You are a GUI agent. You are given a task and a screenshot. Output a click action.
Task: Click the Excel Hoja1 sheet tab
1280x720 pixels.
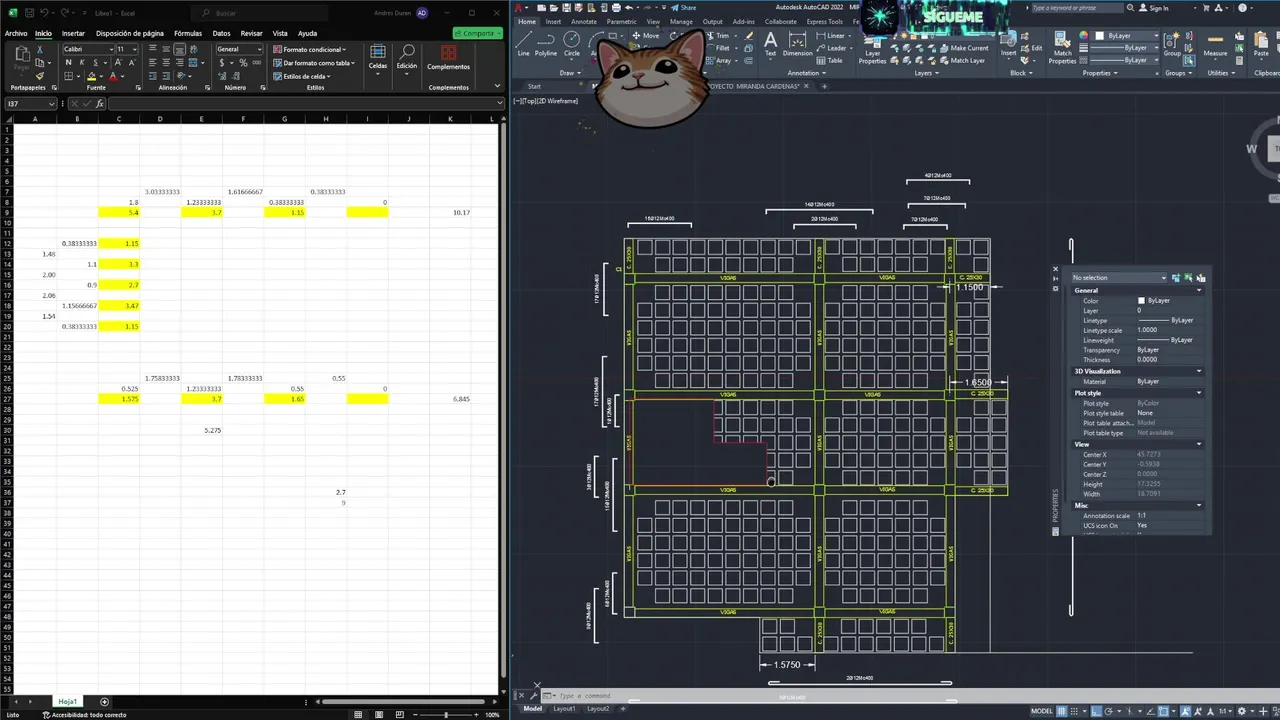(x=67, y=702)
